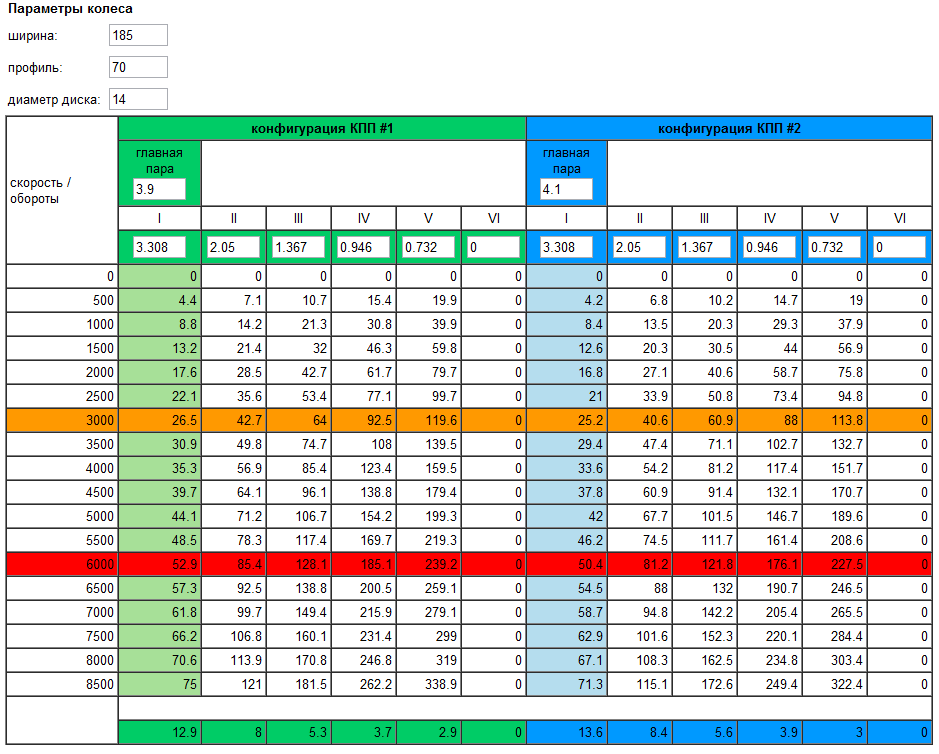Click the 8500 rpm row label
The height and width of the screenshot is (754, 939).
tap(62, 684)
